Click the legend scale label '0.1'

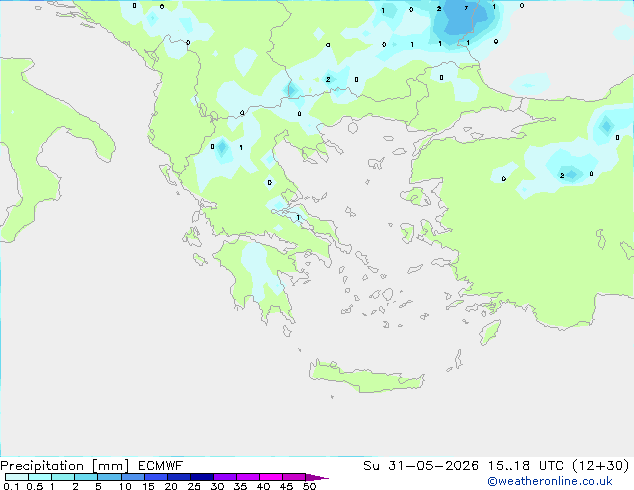pyautogui.click(x=11, y=486)
